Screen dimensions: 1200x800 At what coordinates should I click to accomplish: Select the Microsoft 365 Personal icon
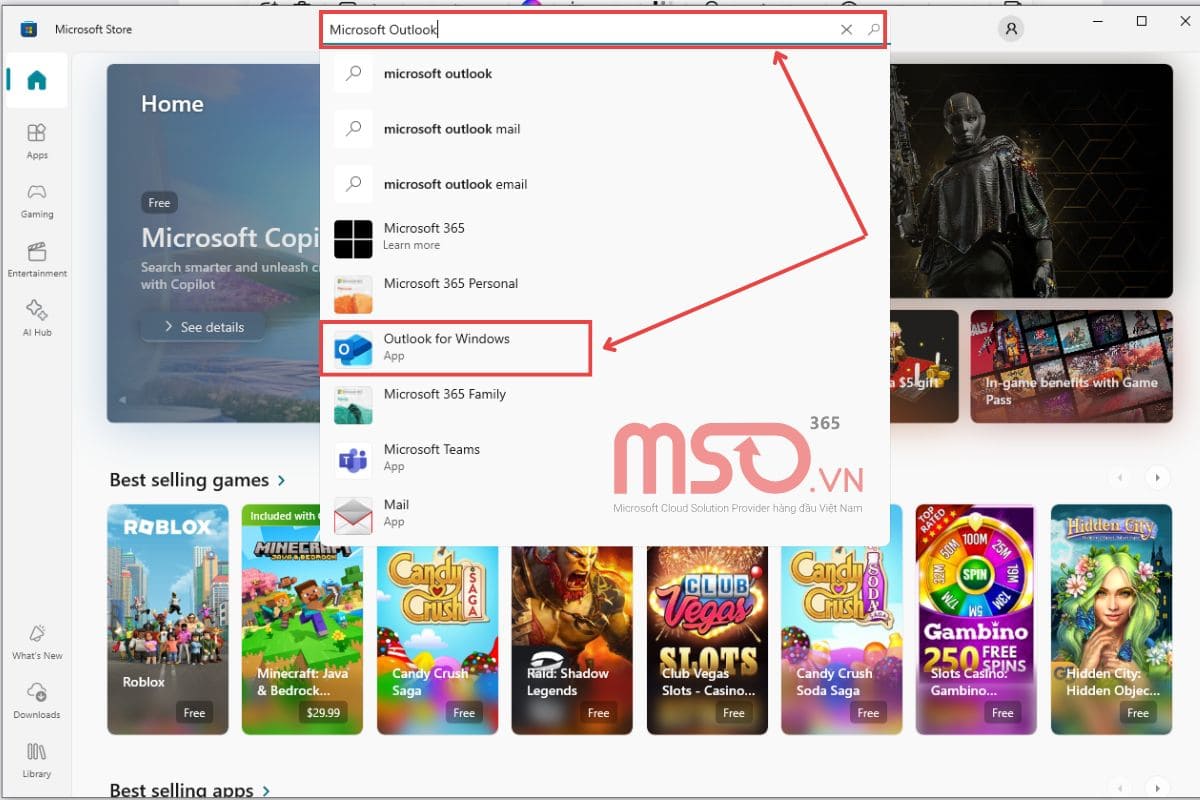point(353,294)
